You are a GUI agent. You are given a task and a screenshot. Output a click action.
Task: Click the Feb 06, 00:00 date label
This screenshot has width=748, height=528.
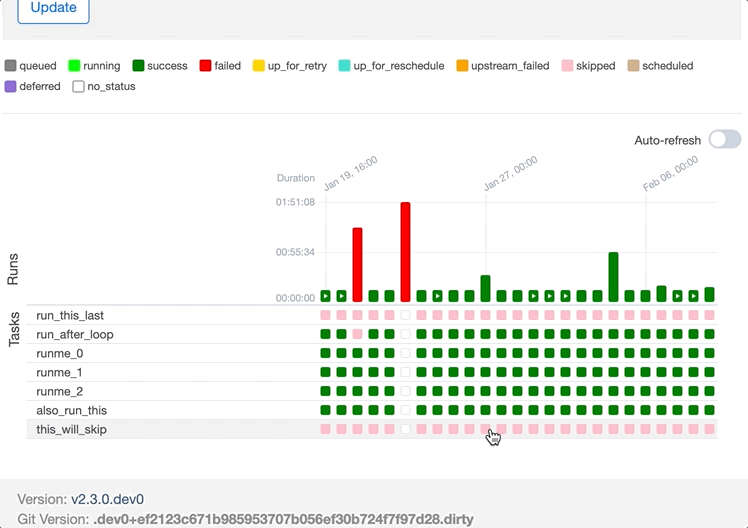[x=670, y=173]
